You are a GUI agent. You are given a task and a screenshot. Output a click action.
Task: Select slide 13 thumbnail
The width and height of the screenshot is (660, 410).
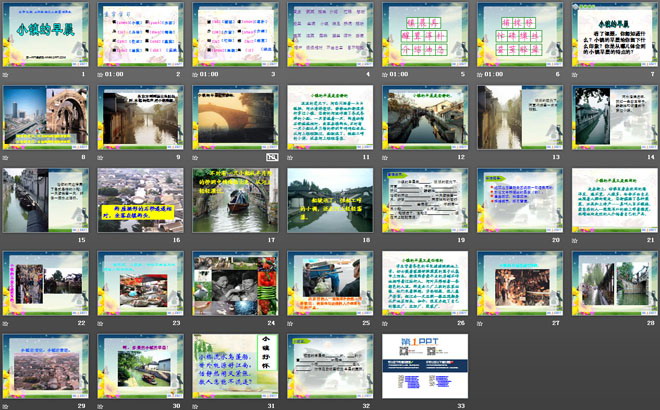(520, 117)
